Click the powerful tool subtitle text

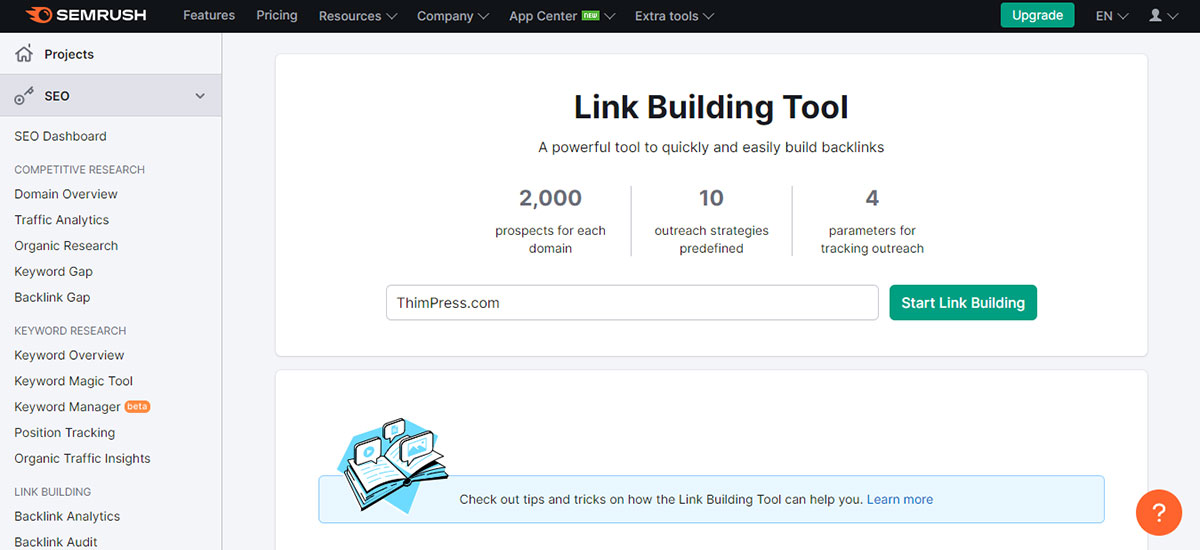[711, 147]
